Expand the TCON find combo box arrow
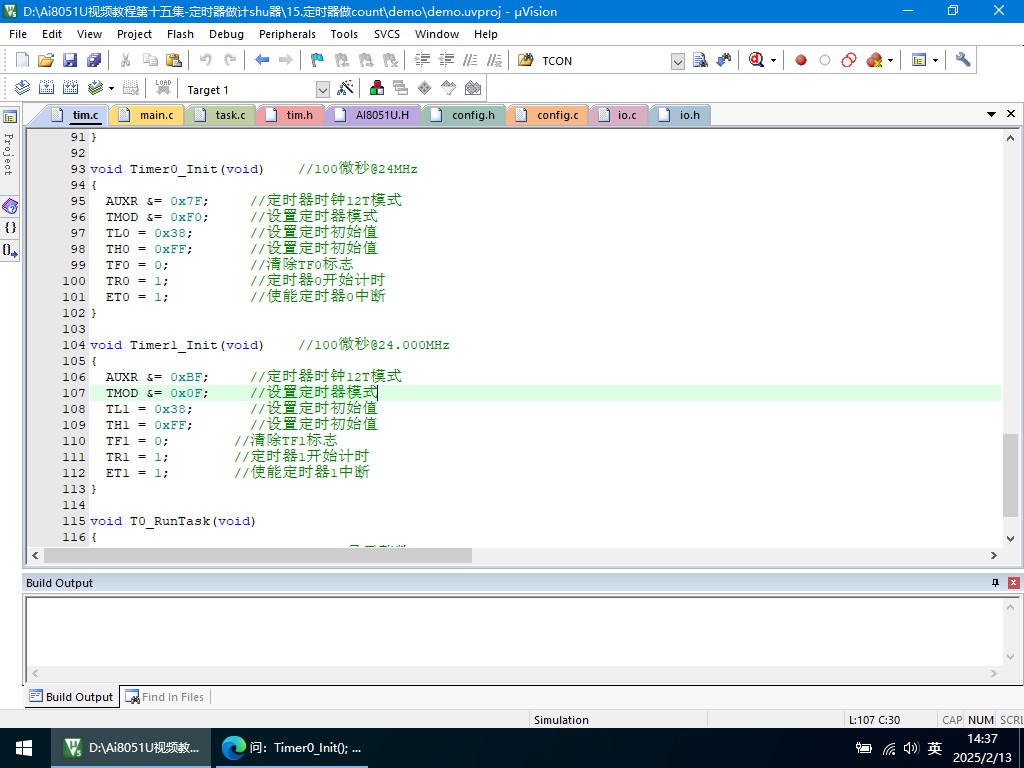Viewport: 1024px width, 768px height. [678, 61]
